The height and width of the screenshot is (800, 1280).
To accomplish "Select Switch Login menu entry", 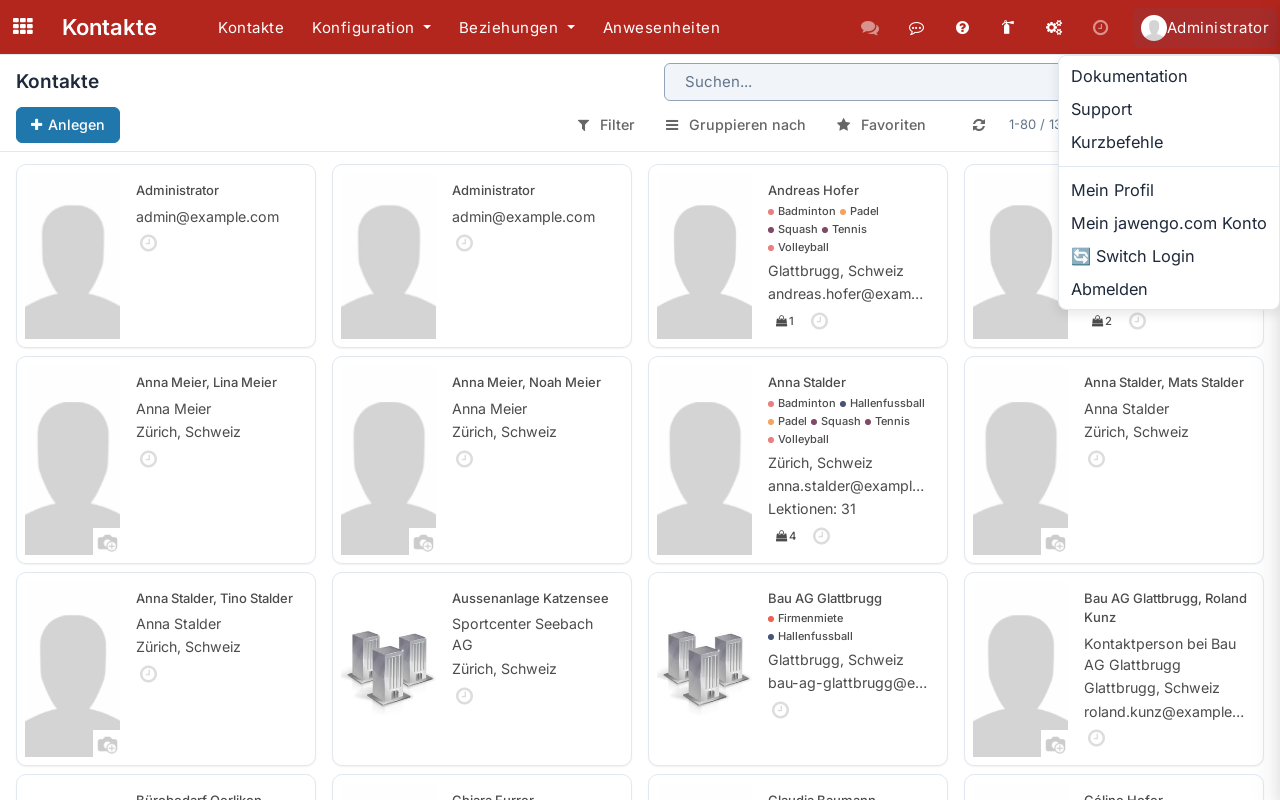I will click(x=1169, y=256).
